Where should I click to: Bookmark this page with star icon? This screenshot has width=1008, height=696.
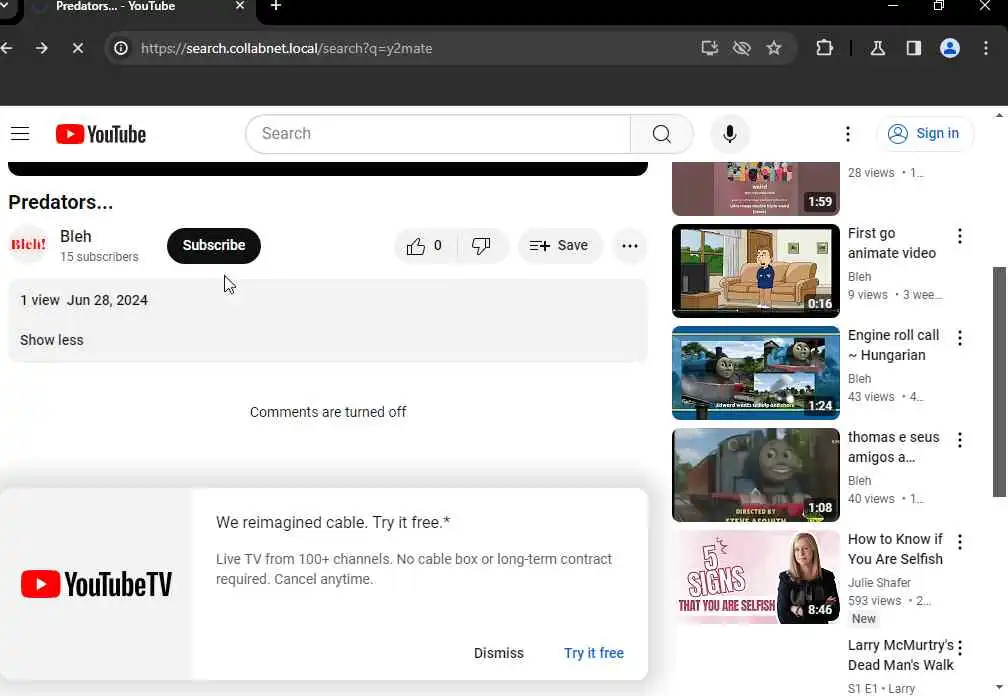coord(774,48)
